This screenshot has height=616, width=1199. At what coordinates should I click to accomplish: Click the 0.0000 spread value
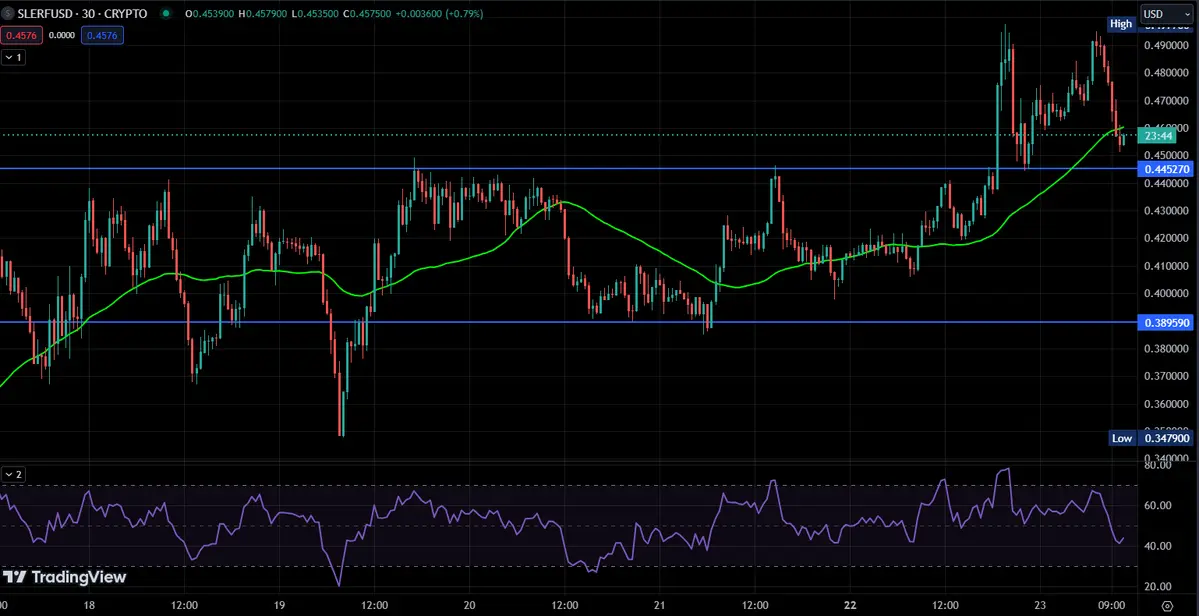coord(62,34)
